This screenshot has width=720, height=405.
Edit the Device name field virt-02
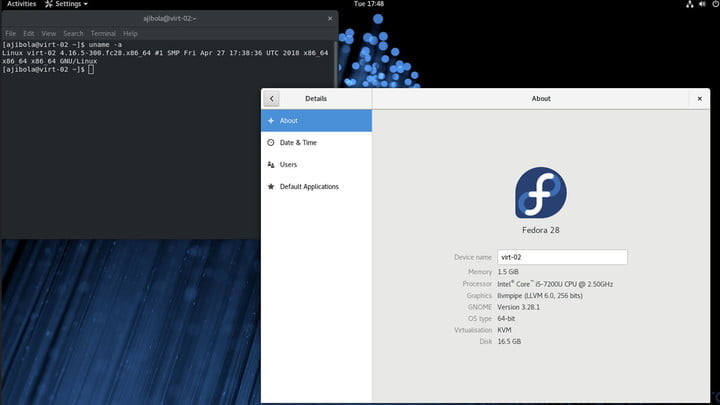coord(562,257)
